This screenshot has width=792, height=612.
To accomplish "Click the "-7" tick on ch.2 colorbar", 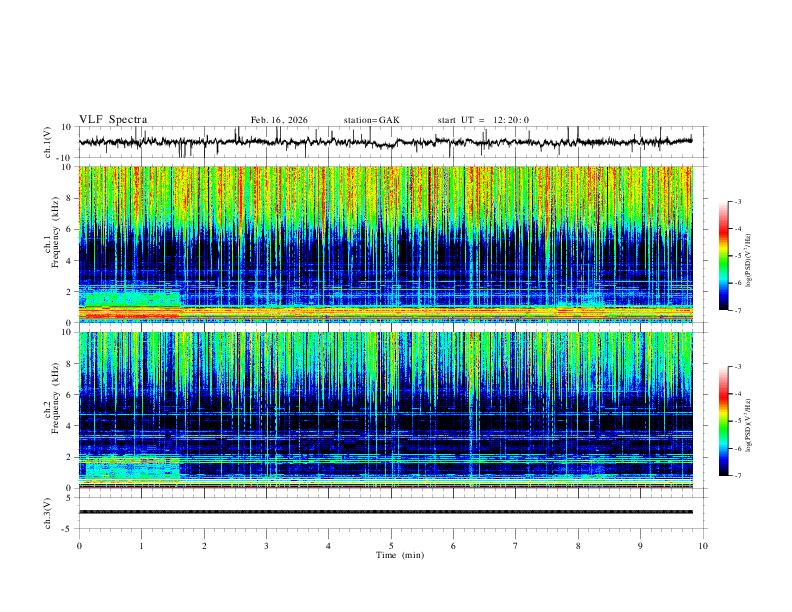I will (738, 476).
